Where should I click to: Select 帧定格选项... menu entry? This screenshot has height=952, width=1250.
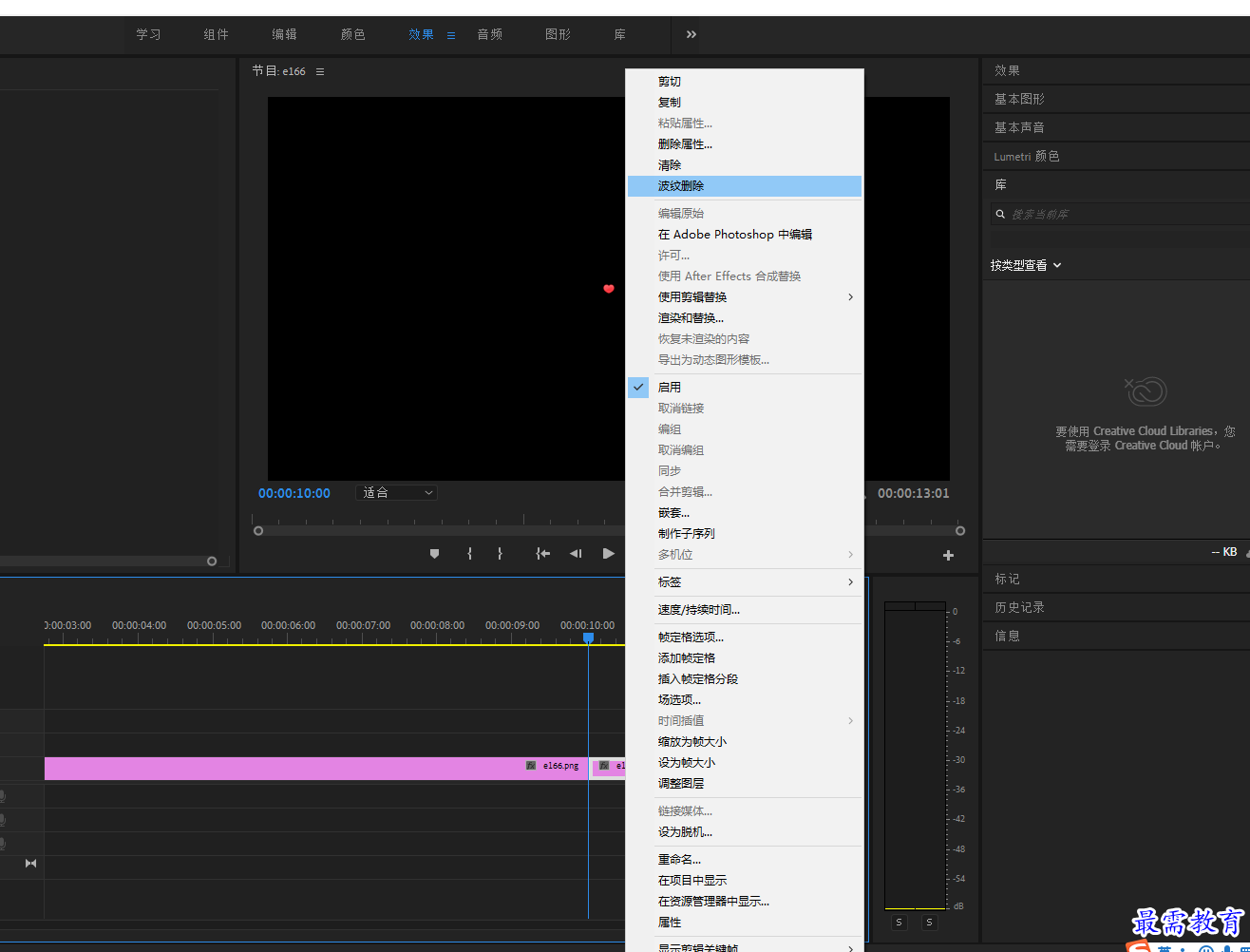745,638
